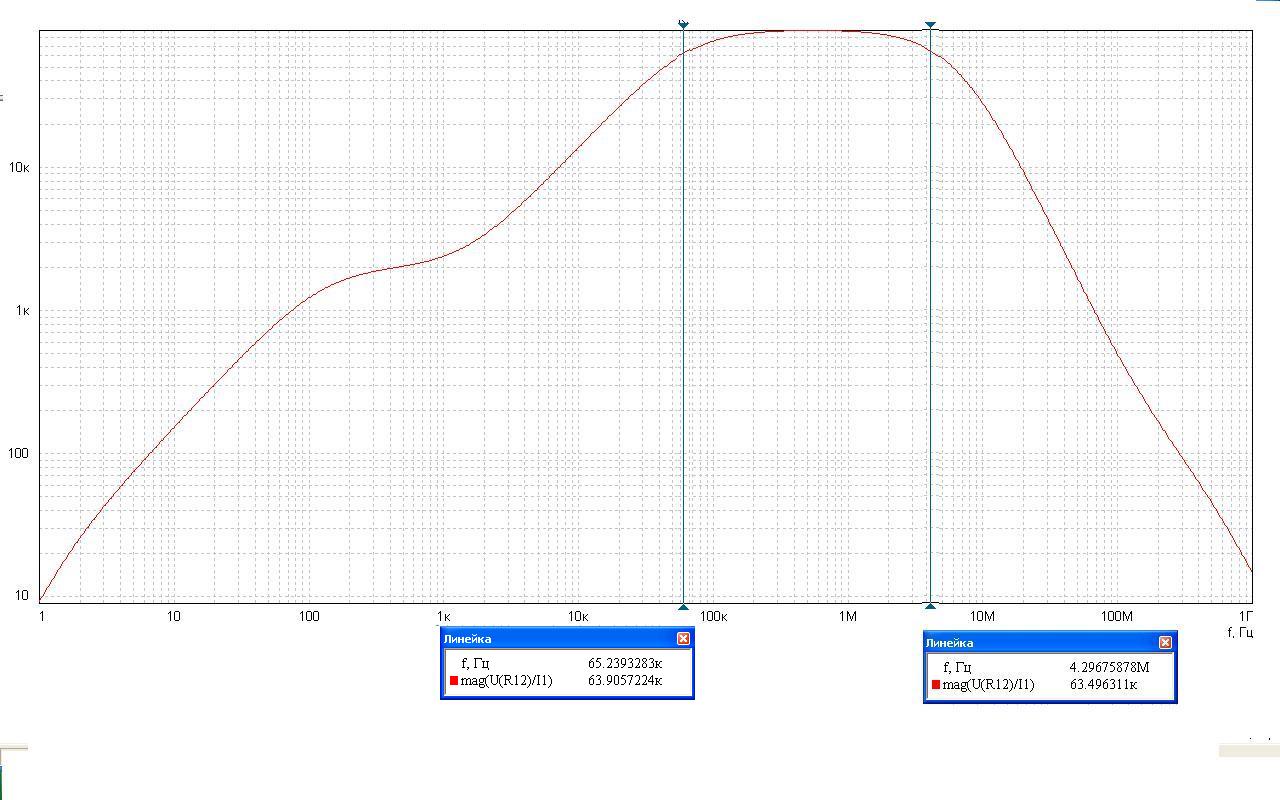This screenshot has height=800, width=1280.
Task: Click the 100 label on the frequency axis
Action: pyautogui.click(x=309, y=616)
